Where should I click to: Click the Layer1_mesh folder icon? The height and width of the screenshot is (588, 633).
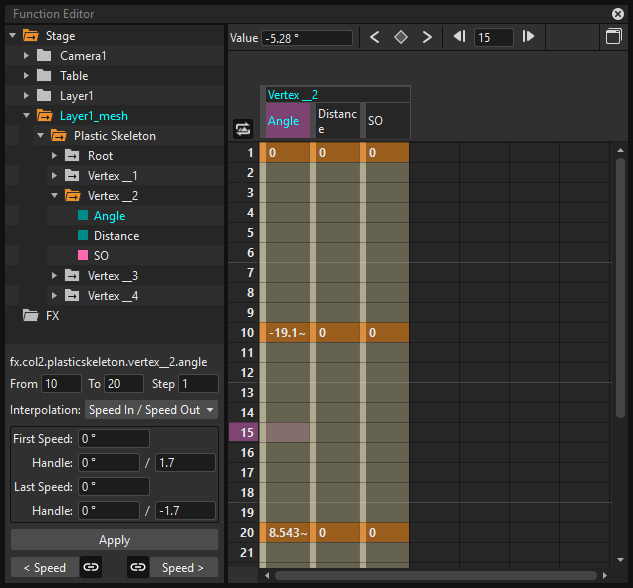coord(45,116)
